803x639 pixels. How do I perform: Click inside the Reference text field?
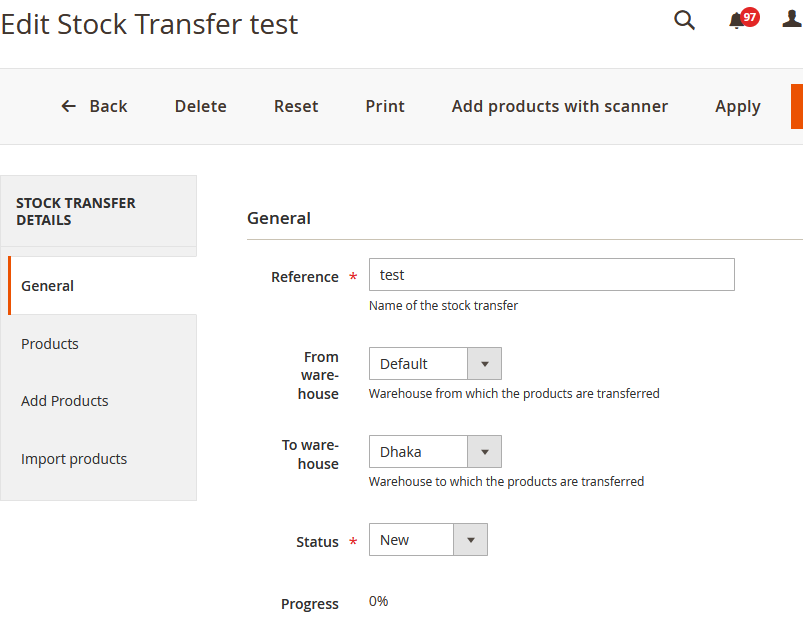pos(551,274)
